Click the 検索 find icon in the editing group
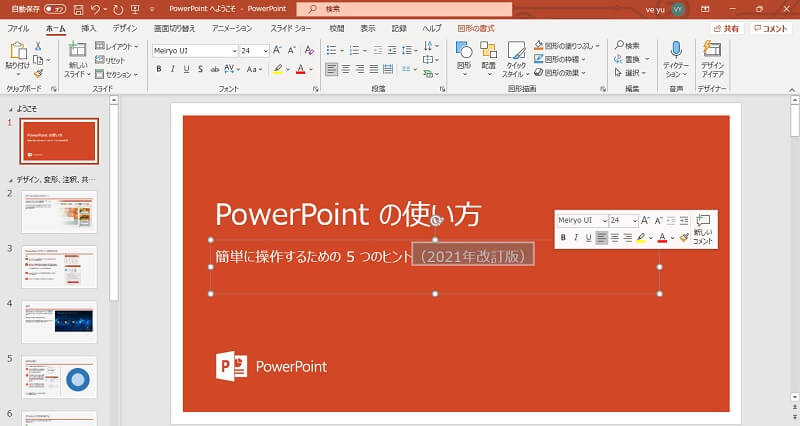 [628, 45]
